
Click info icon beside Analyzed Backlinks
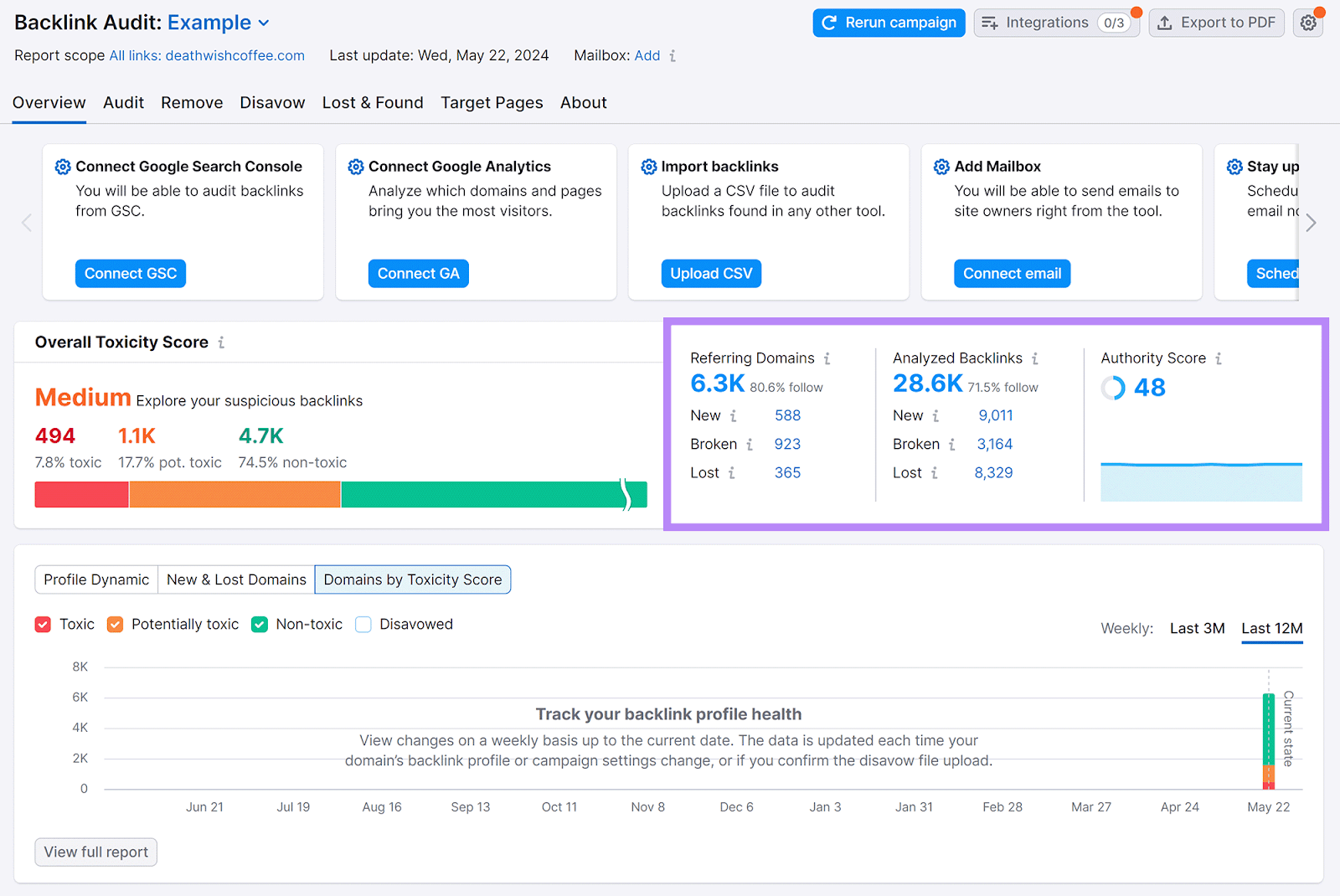pyautogui.click(x=1035, y=358)
